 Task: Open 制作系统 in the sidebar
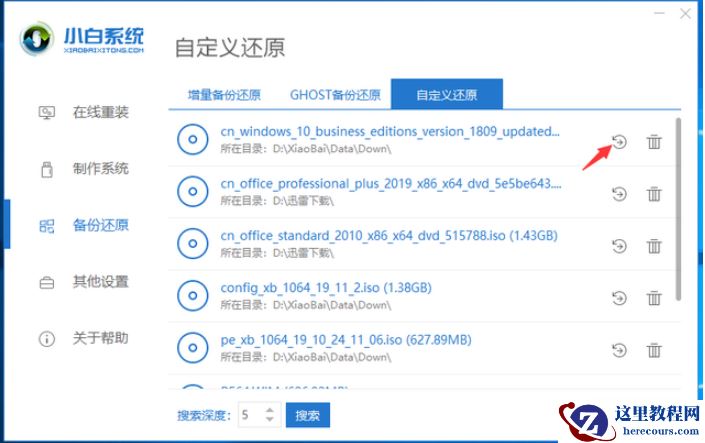coord(101,169)
